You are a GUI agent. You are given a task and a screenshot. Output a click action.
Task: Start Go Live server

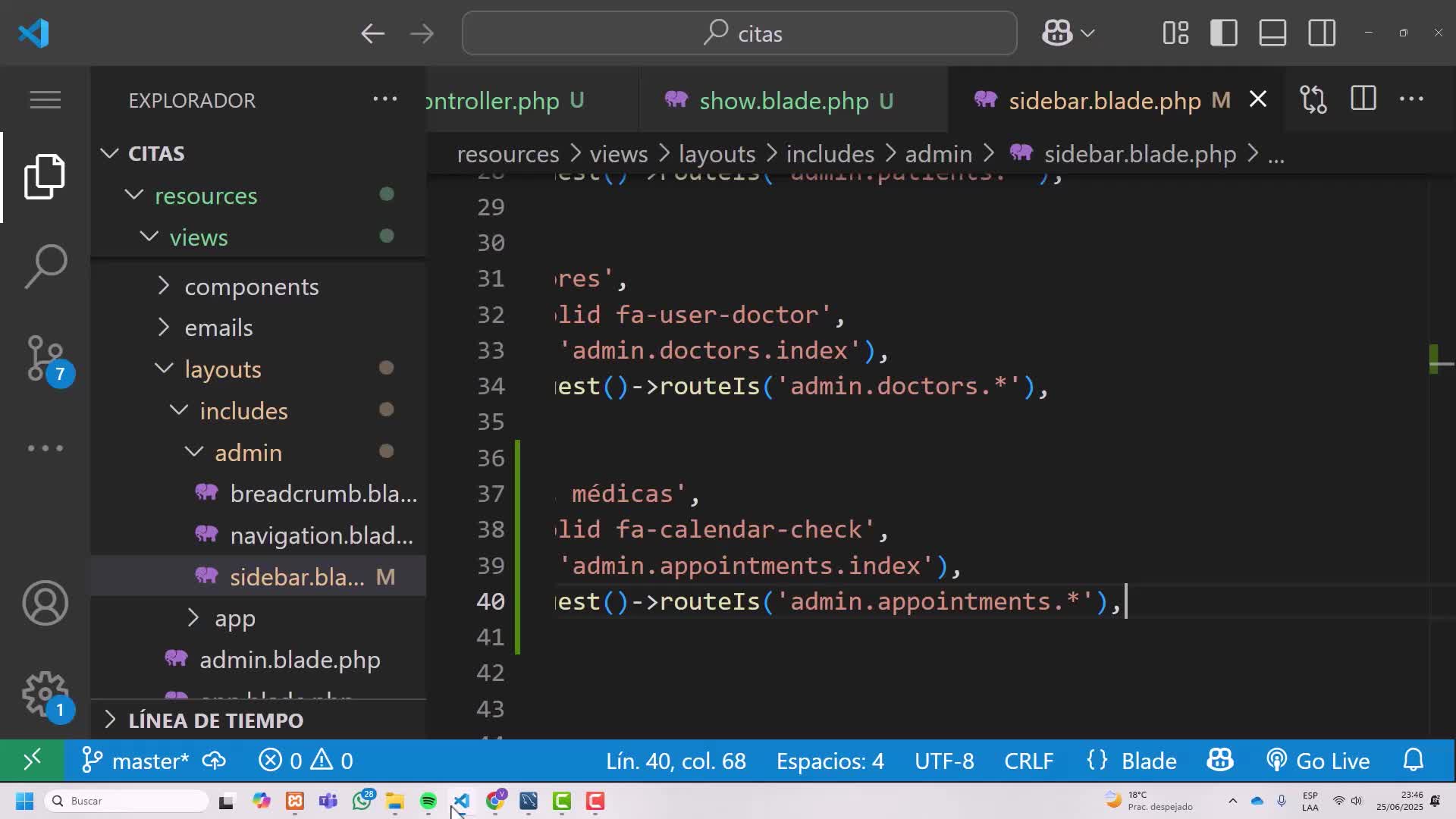click(x=1319, y=761)
